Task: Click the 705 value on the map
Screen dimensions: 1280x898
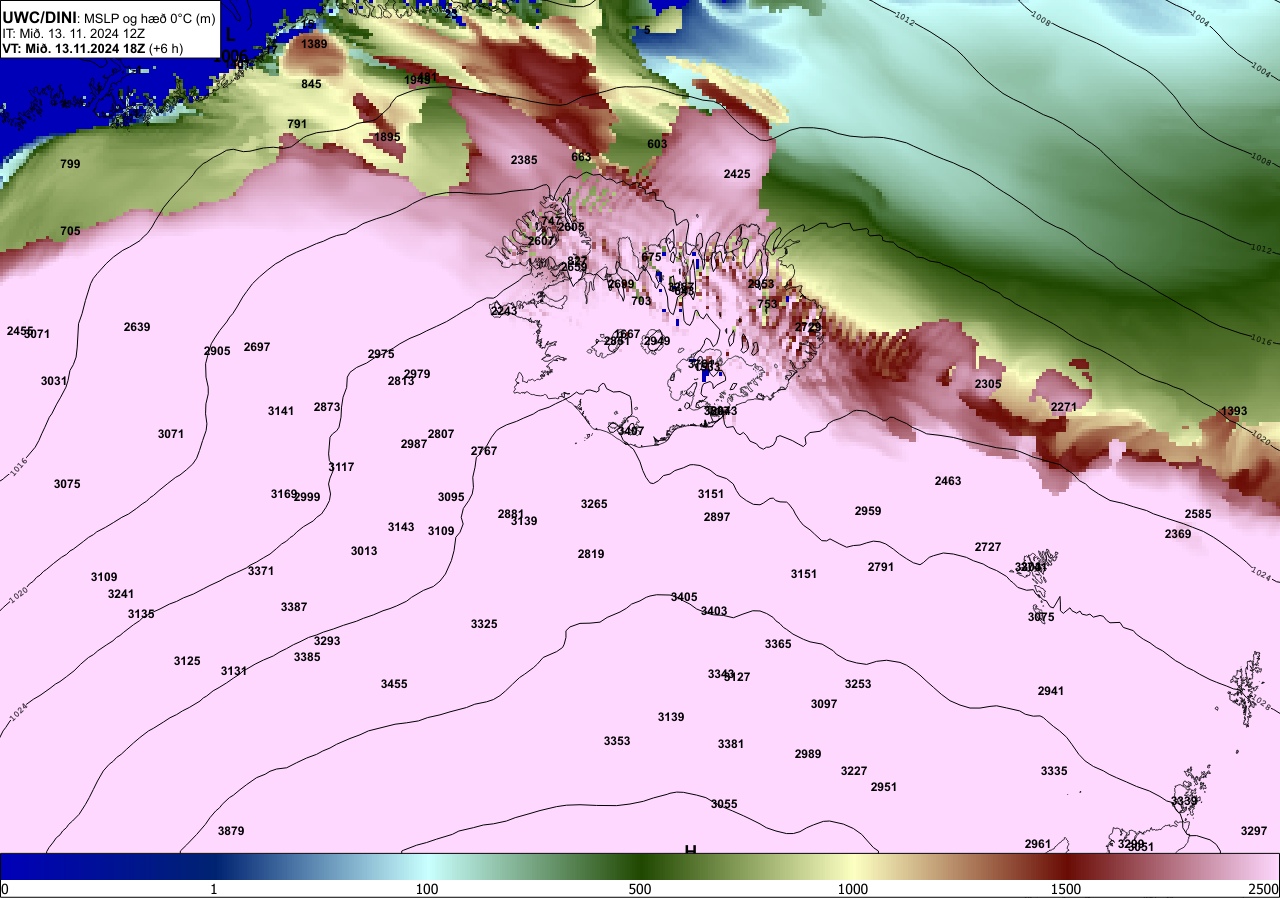Action: (70, 231)
